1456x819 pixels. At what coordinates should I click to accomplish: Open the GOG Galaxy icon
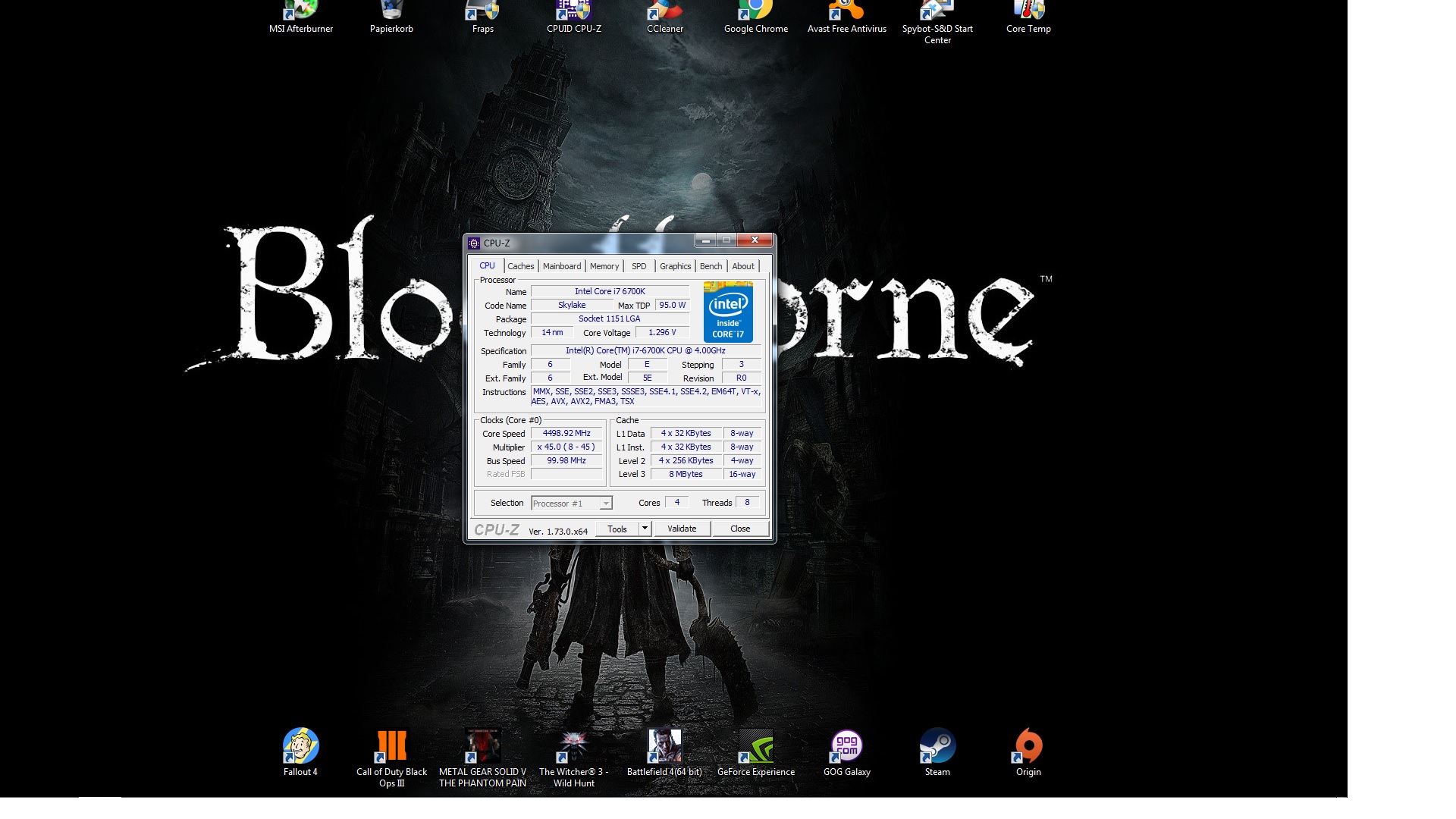coord(846,746)
